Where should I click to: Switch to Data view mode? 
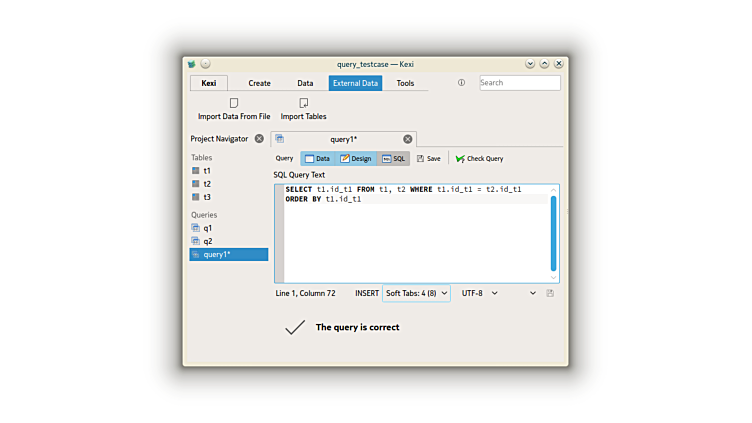point(317,158)
